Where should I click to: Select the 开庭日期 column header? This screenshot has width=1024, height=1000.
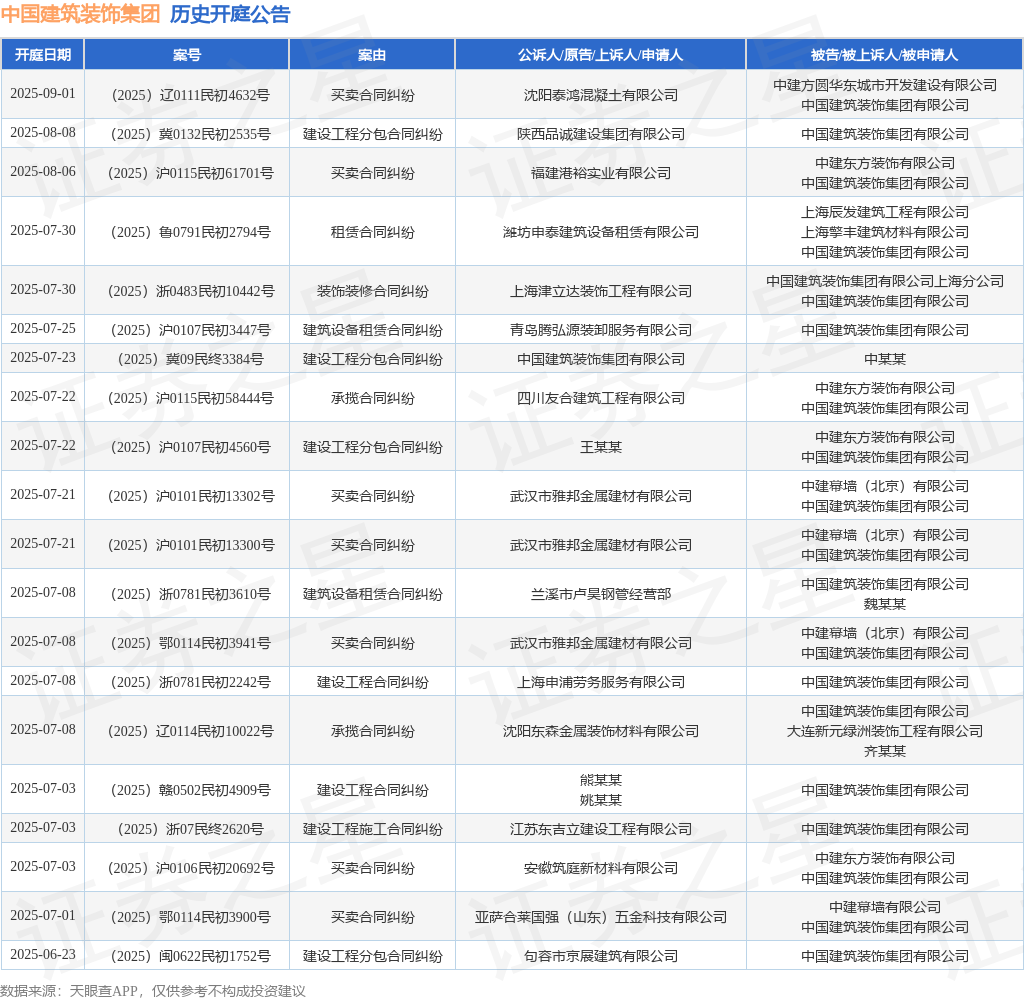click(43, 55)
